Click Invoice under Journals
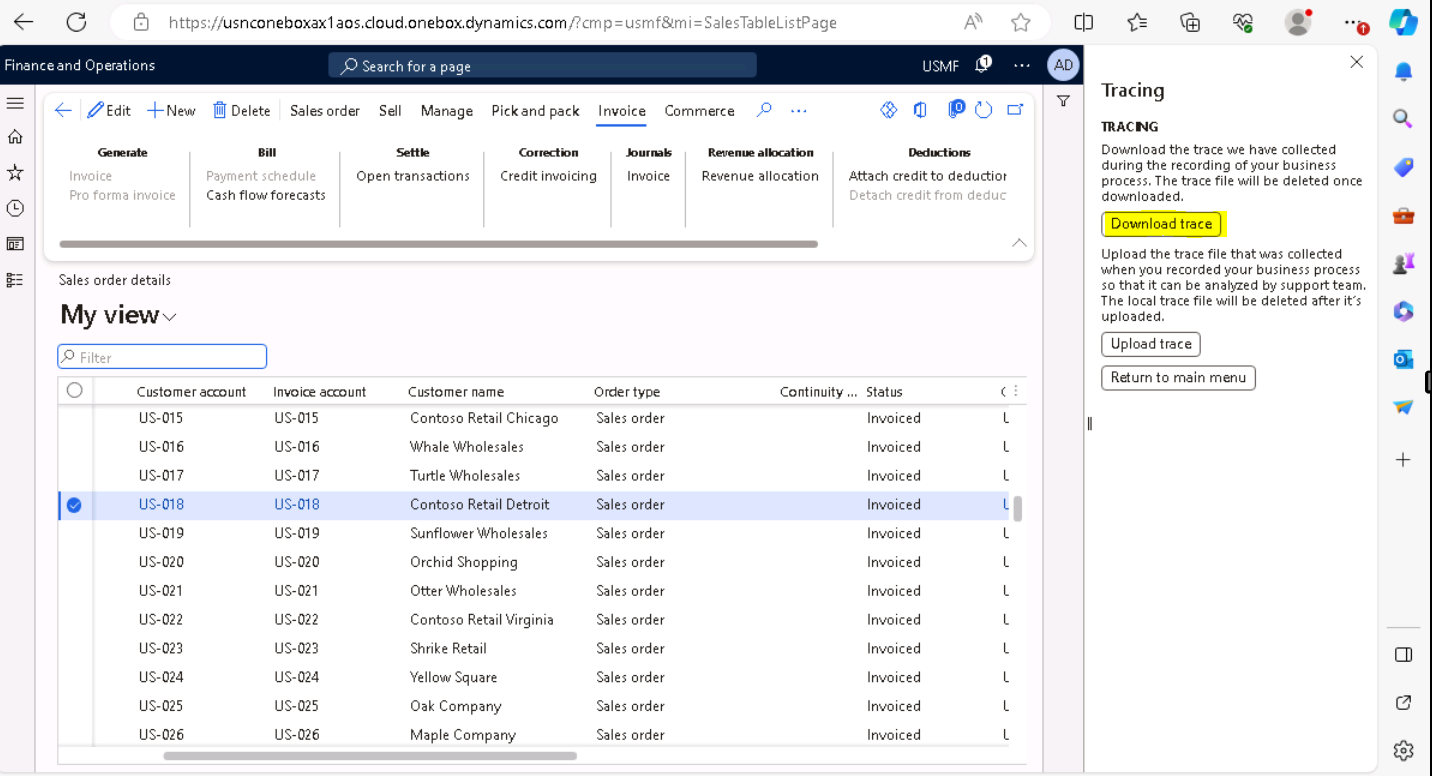The height and width of the screenshot is (776, 1432). [648, 176]
